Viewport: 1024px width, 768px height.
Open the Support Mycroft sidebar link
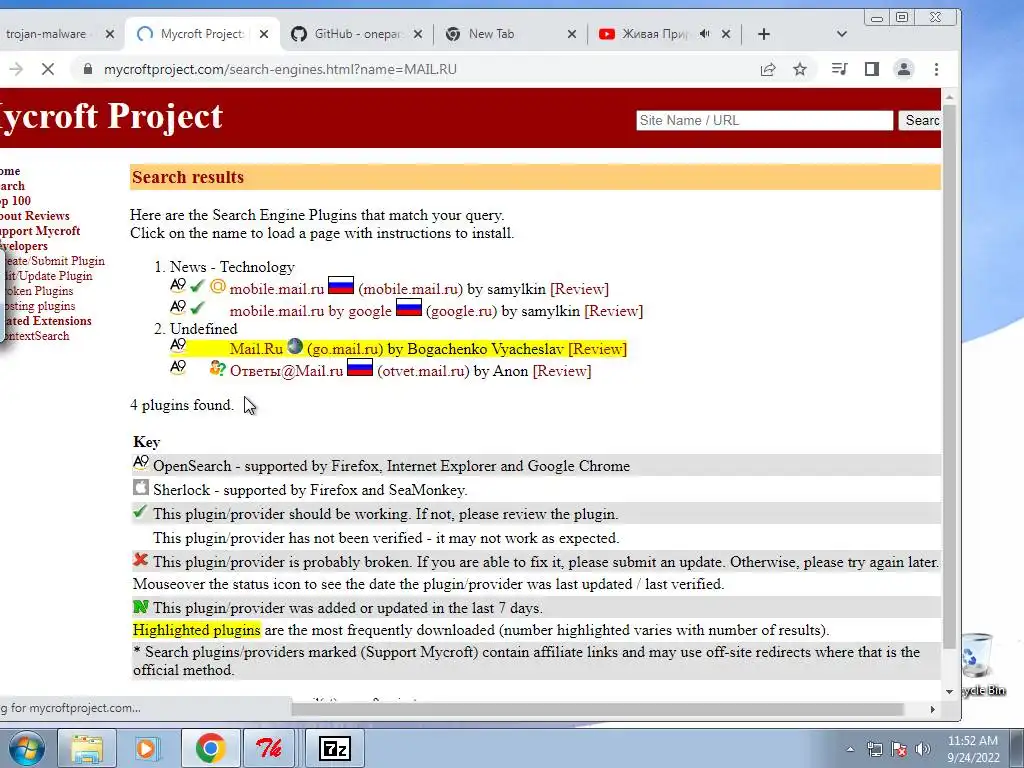click(x=40, y=231)
